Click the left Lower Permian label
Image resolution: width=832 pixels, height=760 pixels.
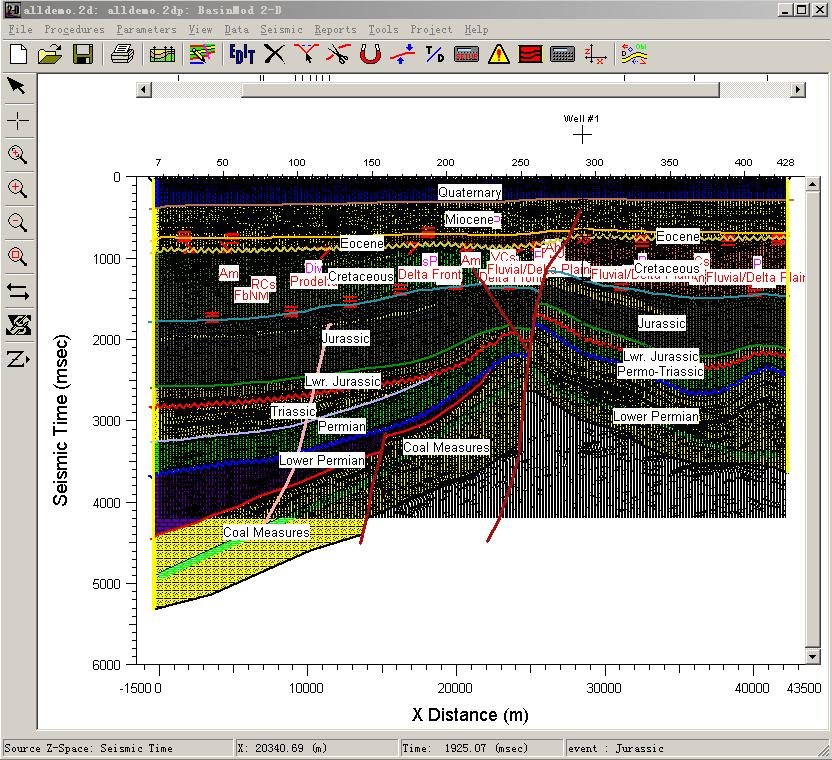pos(322,460)
